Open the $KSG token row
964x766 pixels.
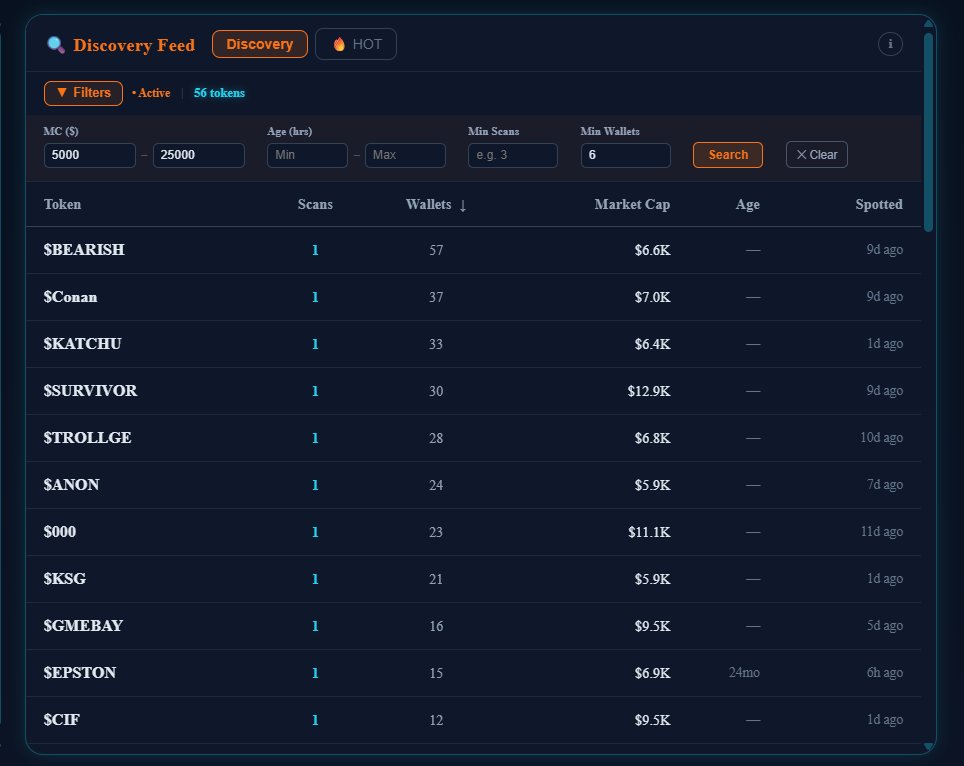pos(473,579)
